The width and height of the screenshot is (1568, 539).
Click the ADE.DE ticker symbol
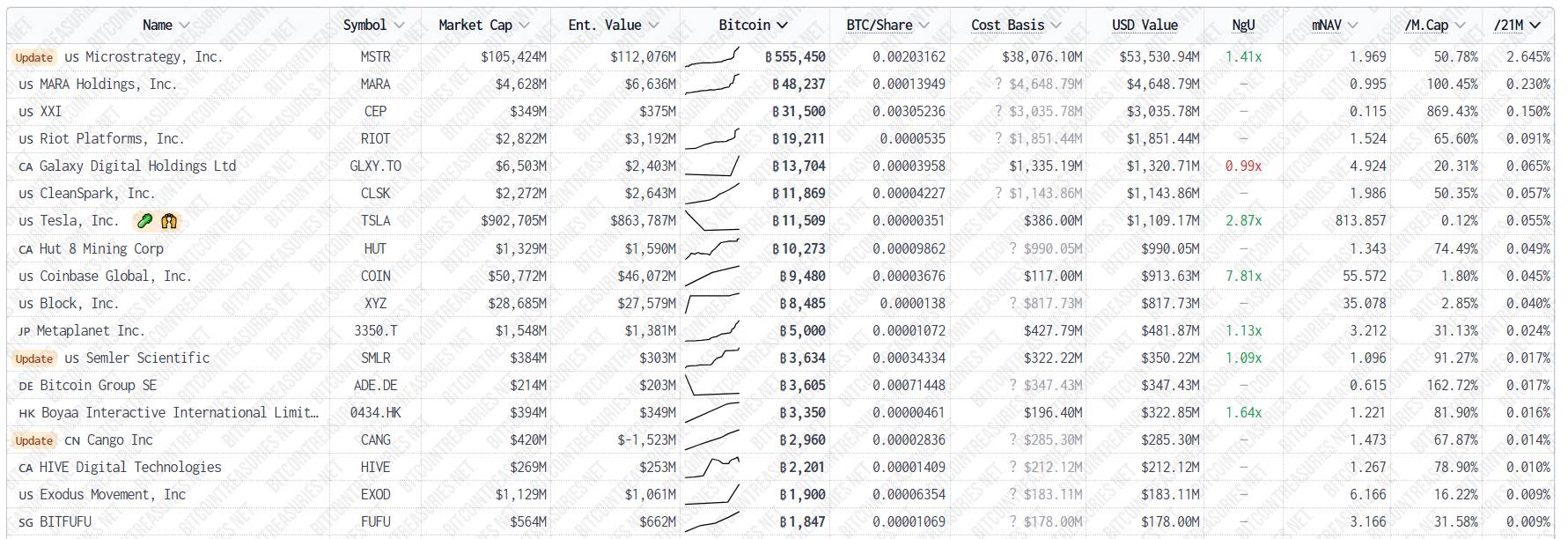click(376, 386)
